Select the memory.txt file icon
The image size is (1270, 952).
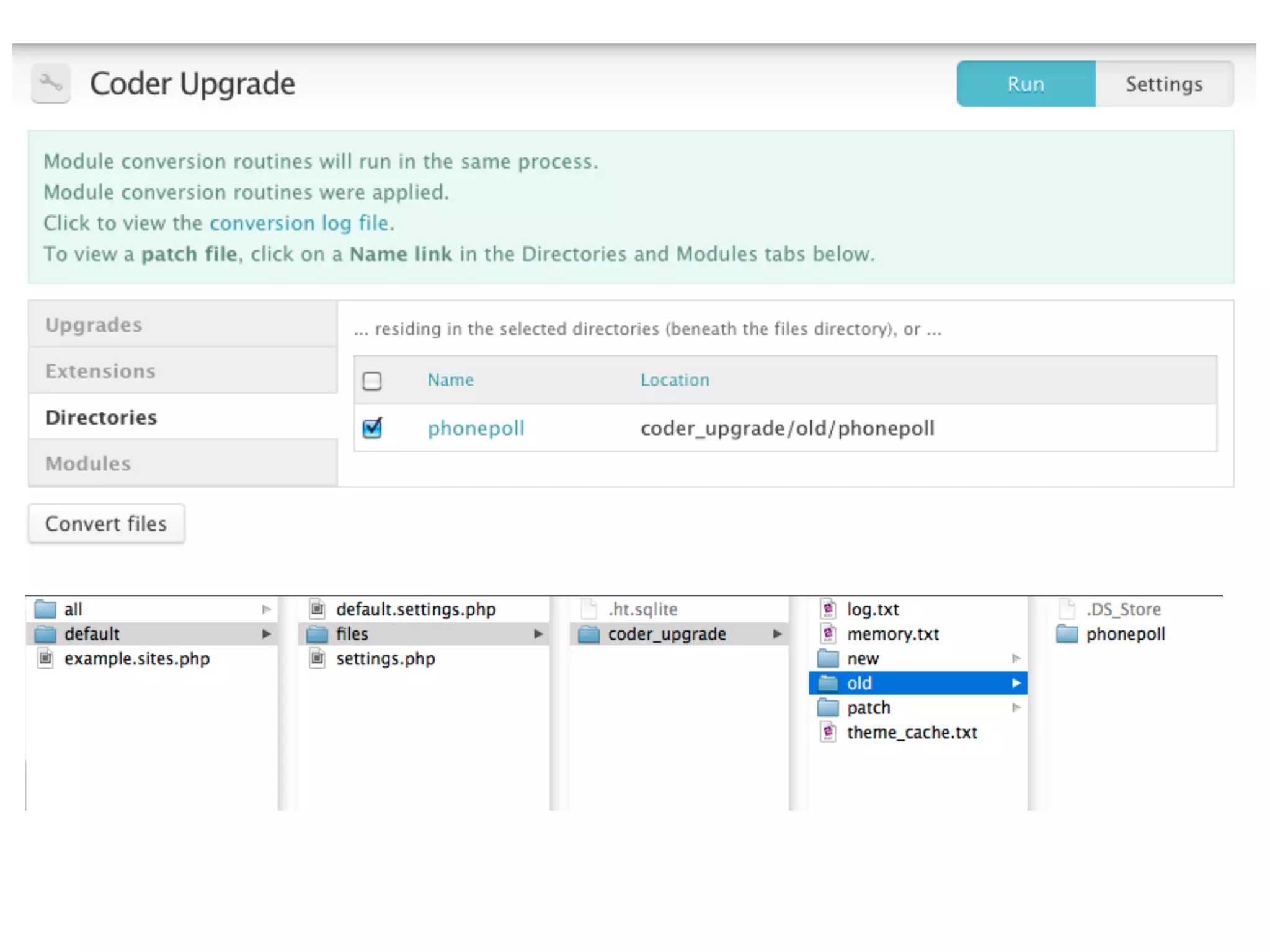tap(828, 634)
